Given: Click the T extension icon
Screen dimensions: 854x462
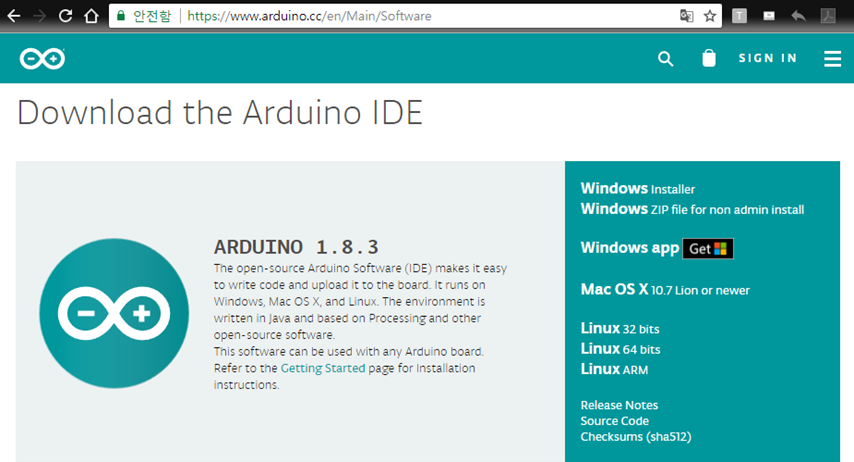Looking at the screenshot, I should pos(739,16).
